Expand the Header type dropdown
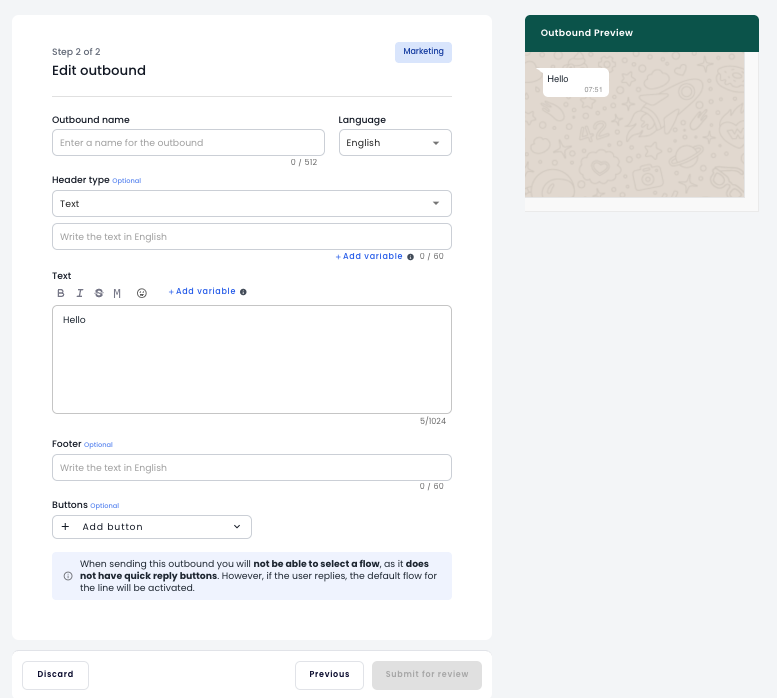The width and height of the screenshot is (777, 698). coord(252,204)
